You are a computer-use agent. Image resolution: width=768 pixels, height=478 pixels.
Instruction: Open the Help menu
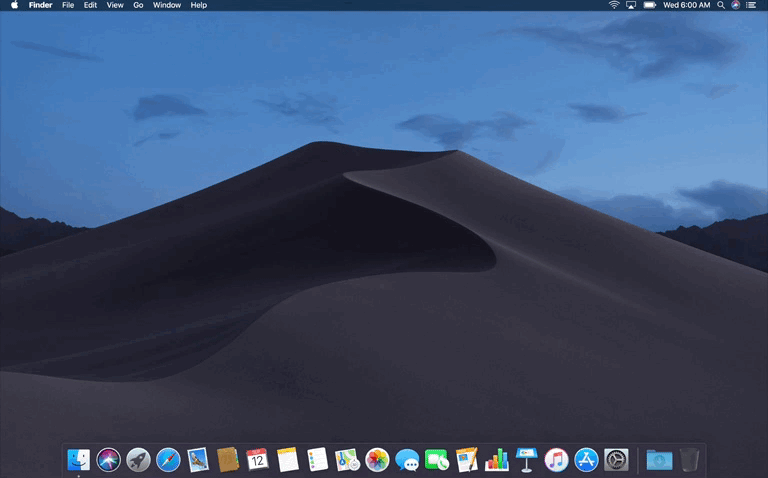click(x=198, y=5)
